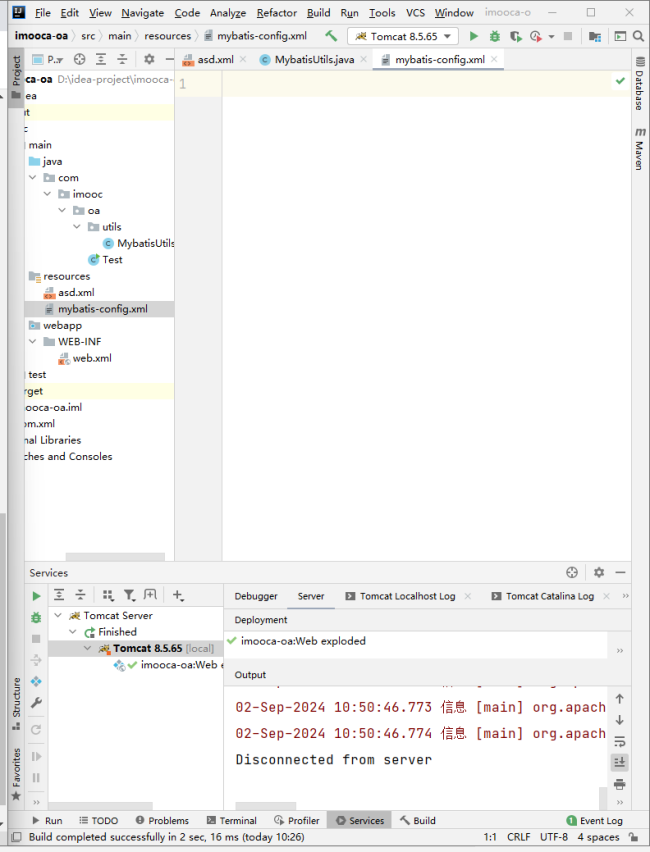Image resolution: width=650 pixels, height=852 pixels.
Task: Toggle Database tool window side tab
Action: (x=640, y=83)
